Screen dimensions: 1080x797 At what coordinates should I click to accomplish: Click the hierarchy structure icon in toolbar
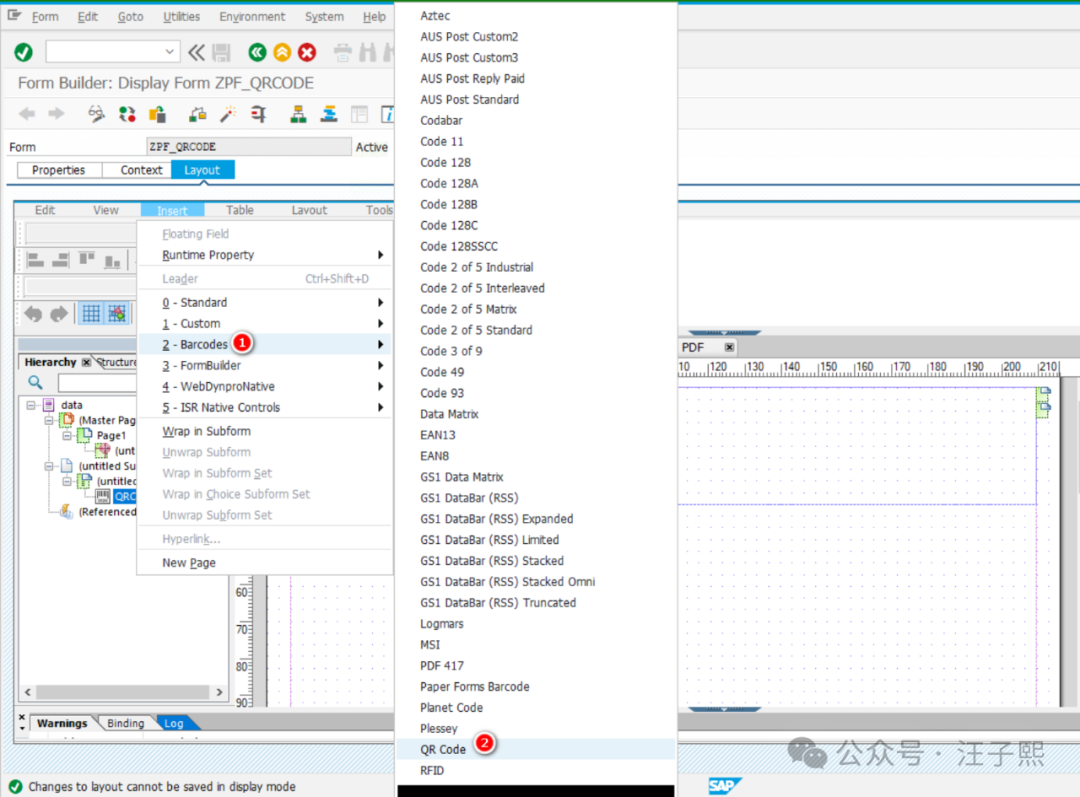point(298,114)
